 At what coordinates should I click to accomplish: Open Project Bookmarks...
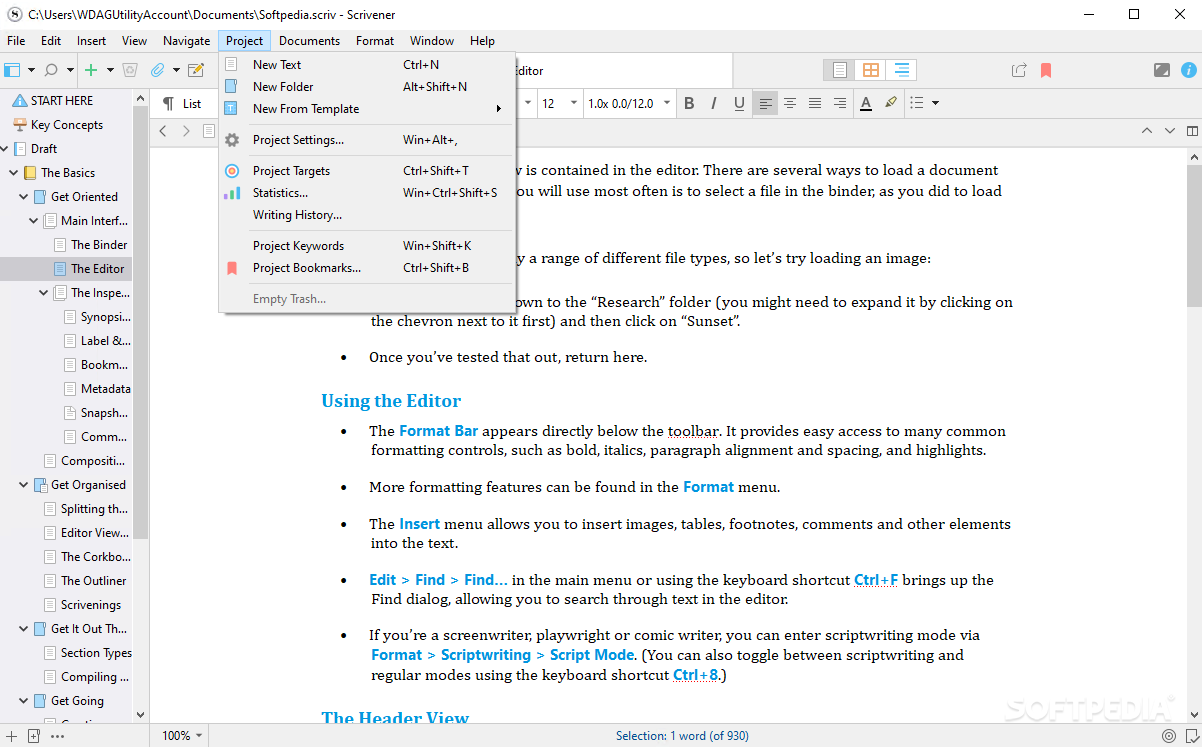[x=367, y=268]
